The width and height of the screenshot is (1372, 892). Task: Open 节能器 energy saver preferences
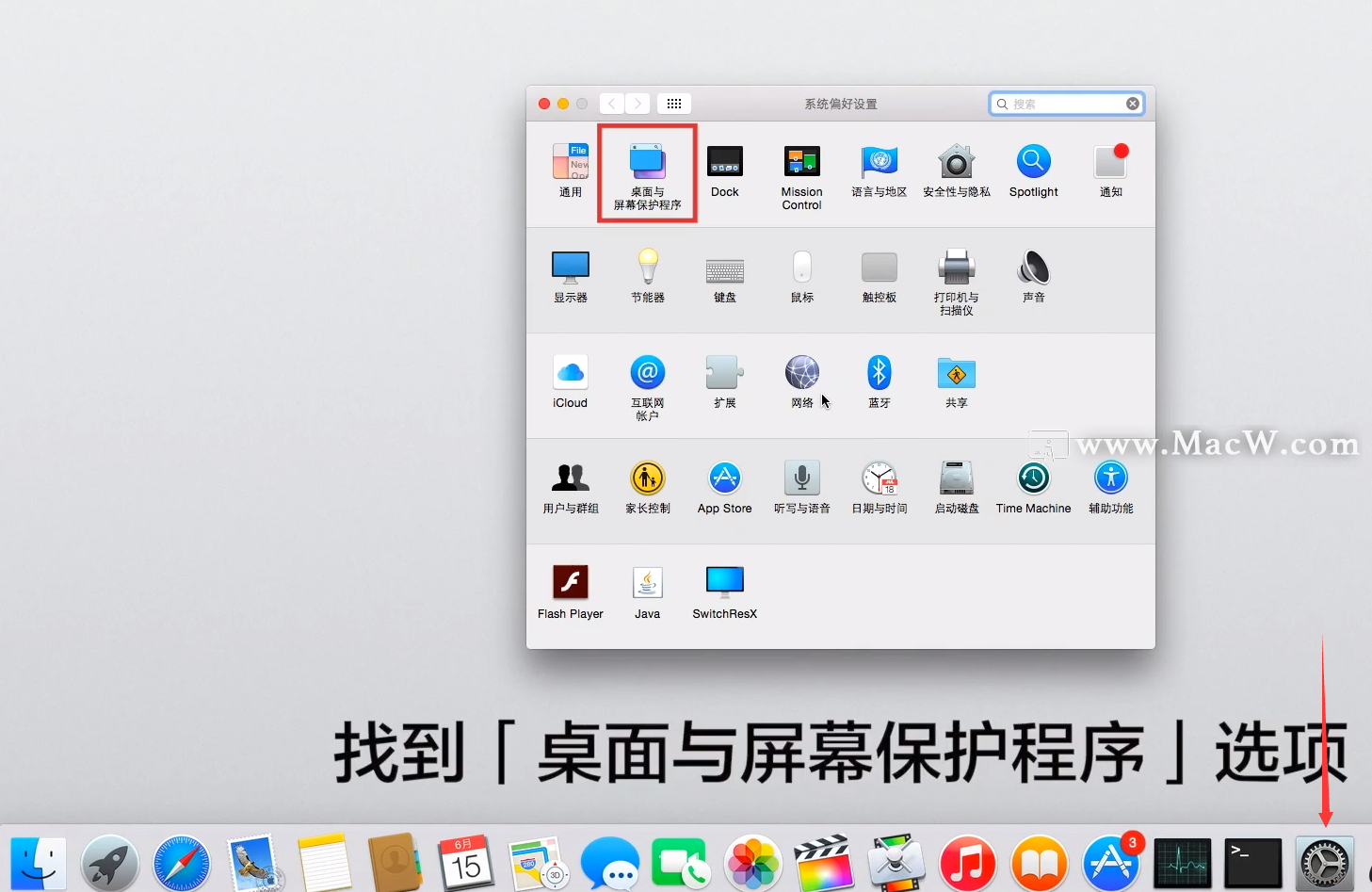648,275
